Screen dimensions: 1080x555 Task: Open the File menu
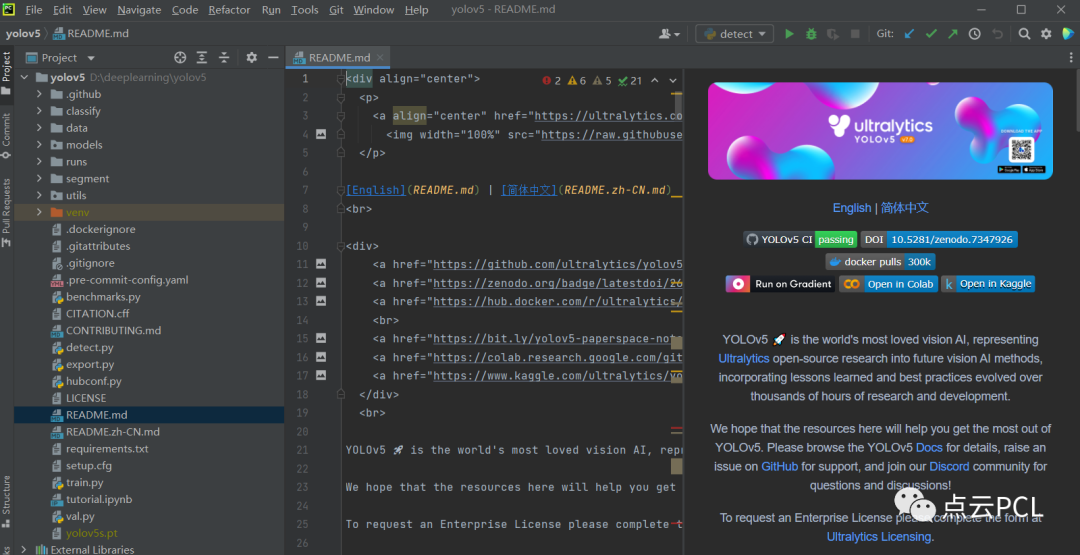[x=34, y=10]
